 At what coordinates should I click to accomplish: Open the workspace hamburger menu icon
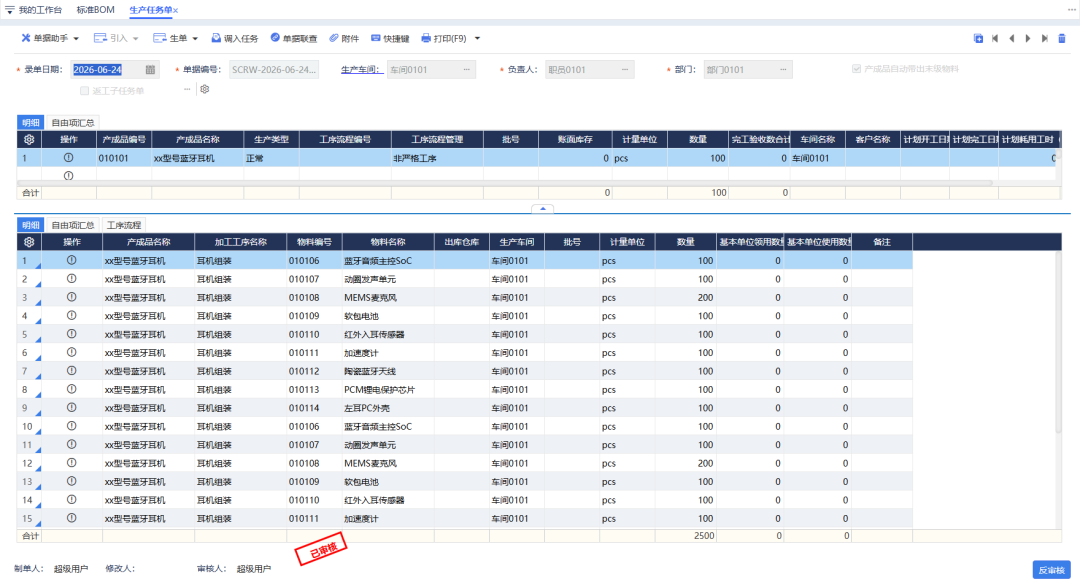tap(10, 10)
